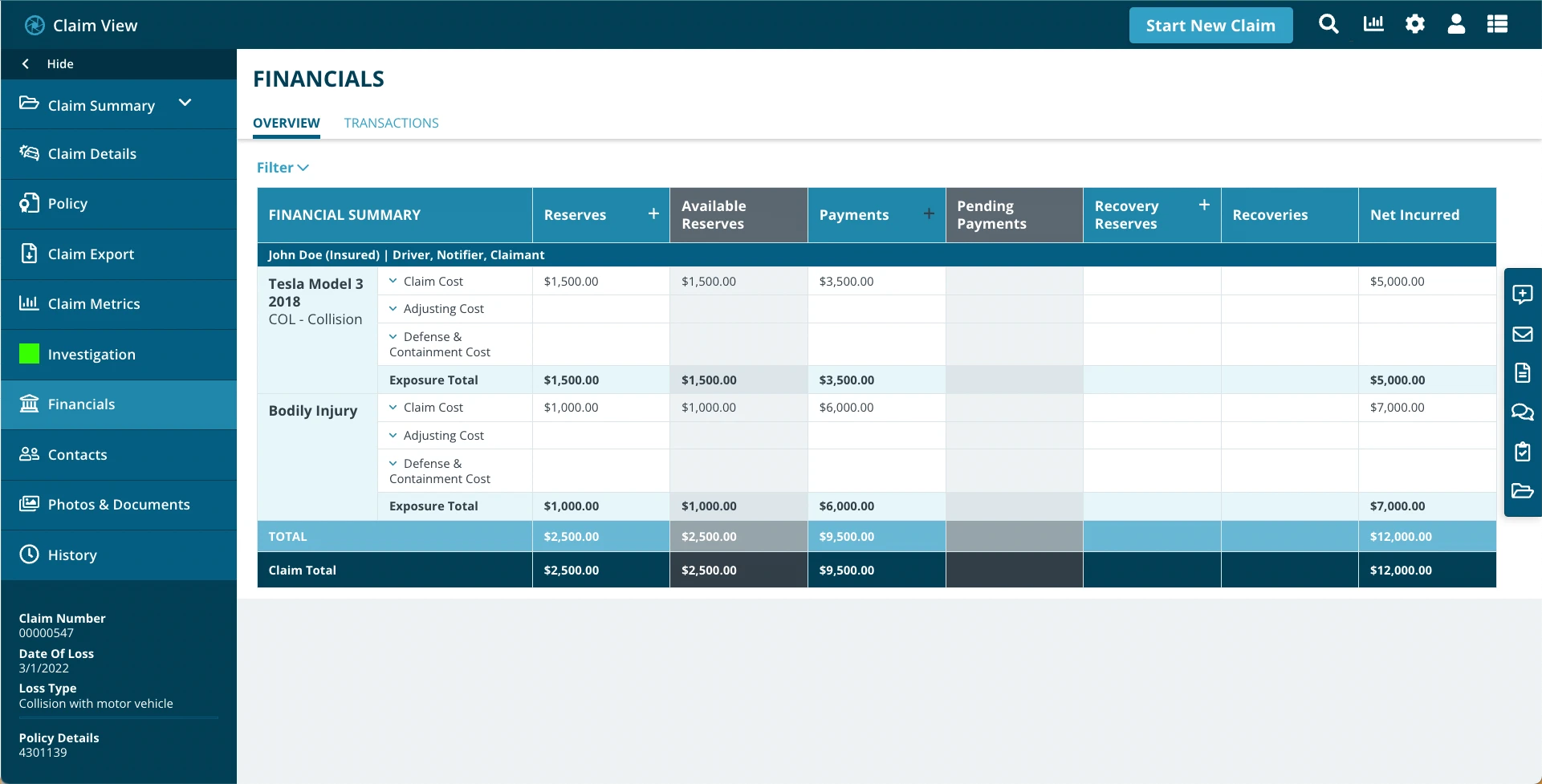Click the Start New Claim button

pyautogui.click(x=1210, y=25)
